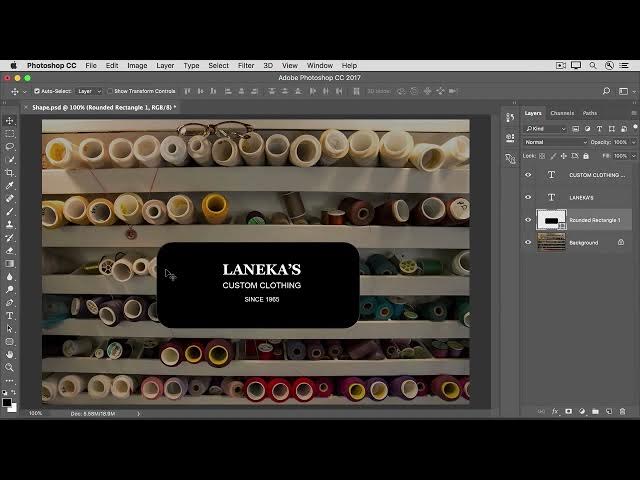This screenshot has width=640, height=480.
Task: Hide the Background layer
Action: 528,242
